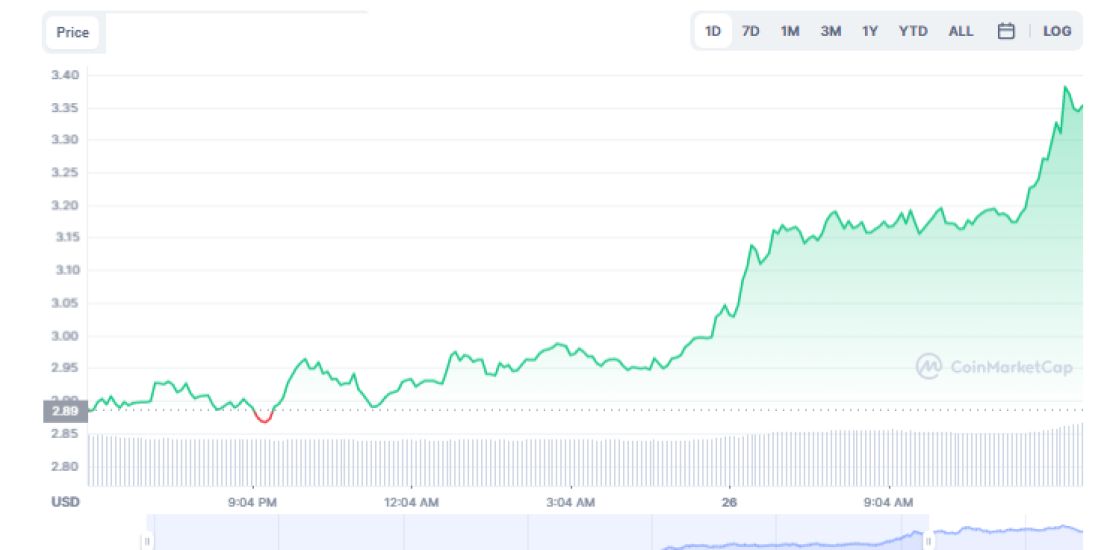Click the USD currency label
Screen dimensions: 1110x550
tap(66, 502)
